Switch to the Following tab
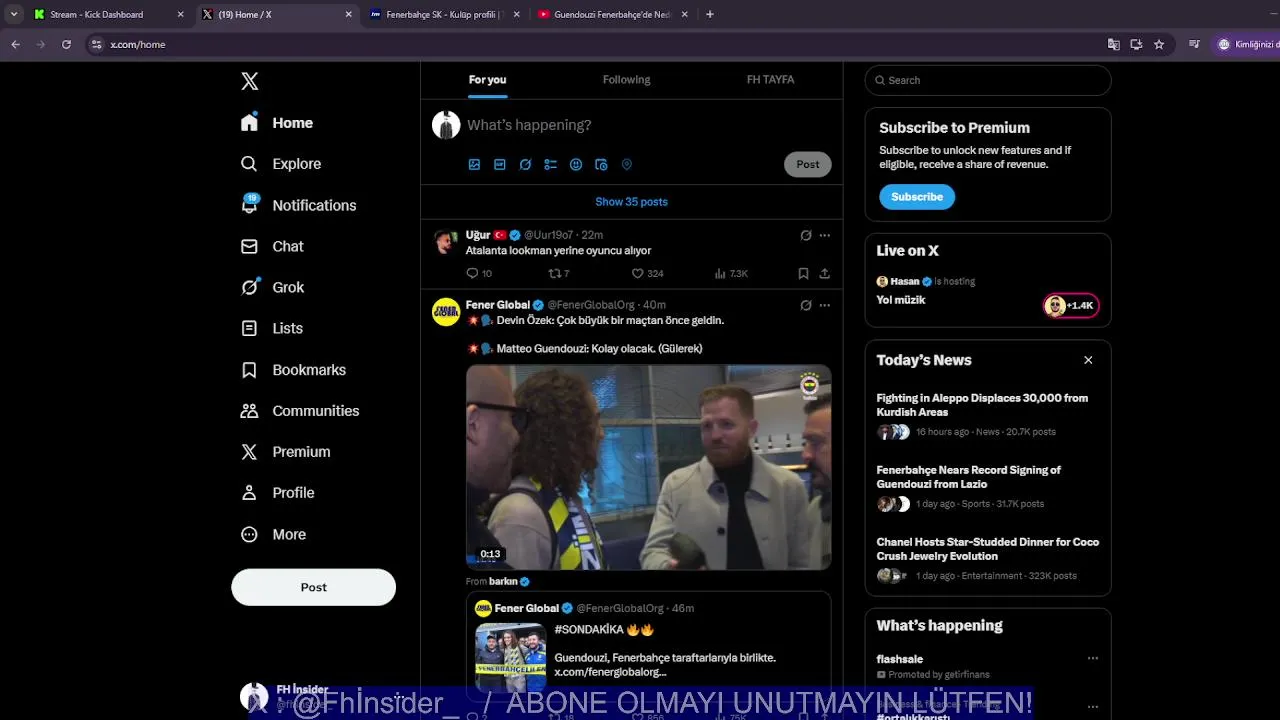This screenshot has width=1280, height=720. (626, 80)
